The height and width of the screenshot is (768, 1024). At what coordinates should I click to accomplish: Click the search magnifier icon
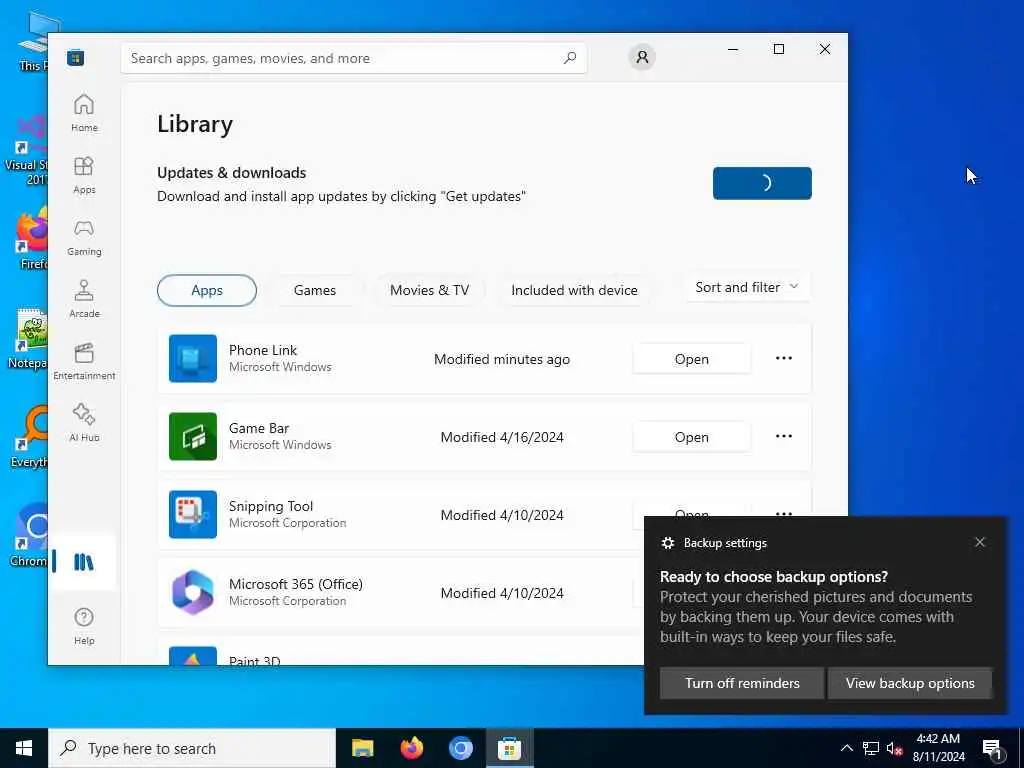[x=569, y=57]
